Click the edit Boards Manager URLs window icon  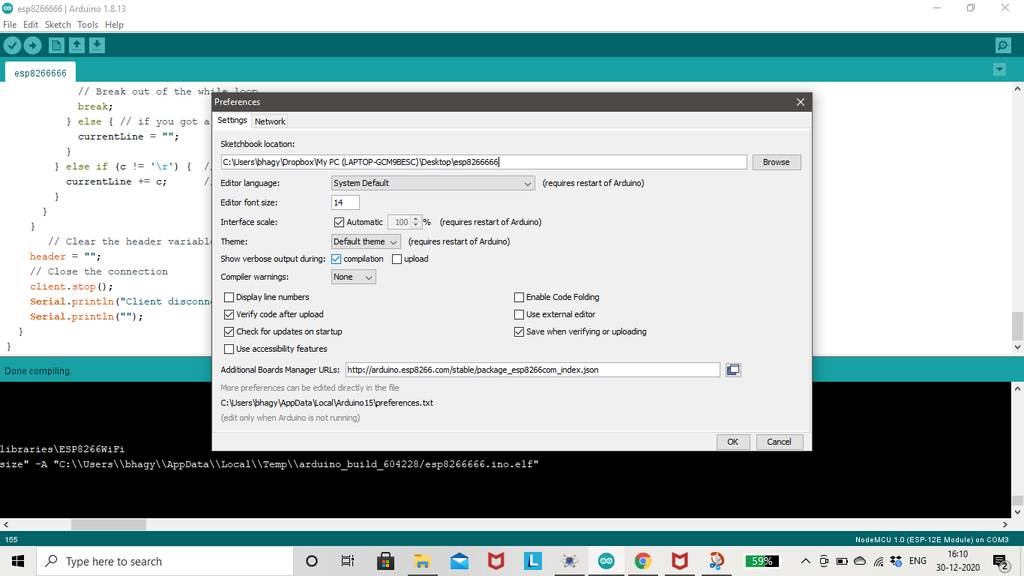(733, 370)
